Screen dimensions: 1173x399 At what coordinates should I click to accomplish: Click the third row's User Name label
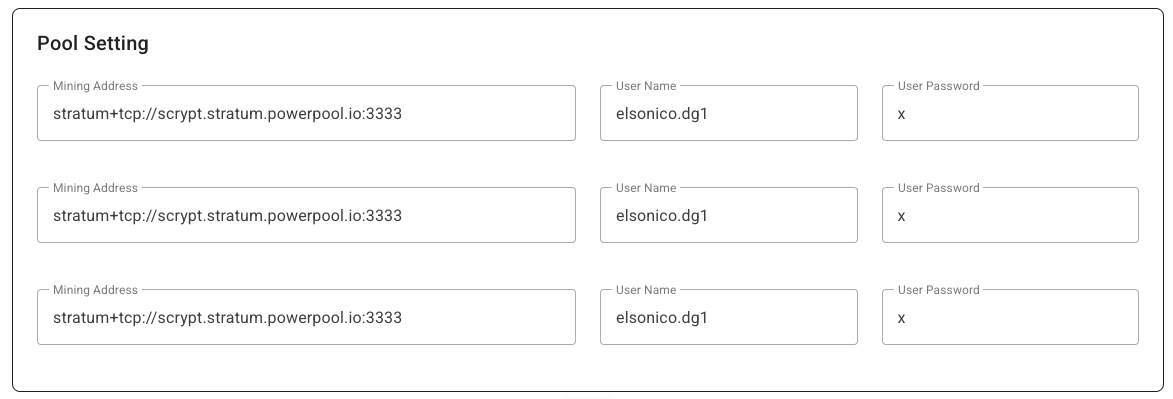[646, 290]
